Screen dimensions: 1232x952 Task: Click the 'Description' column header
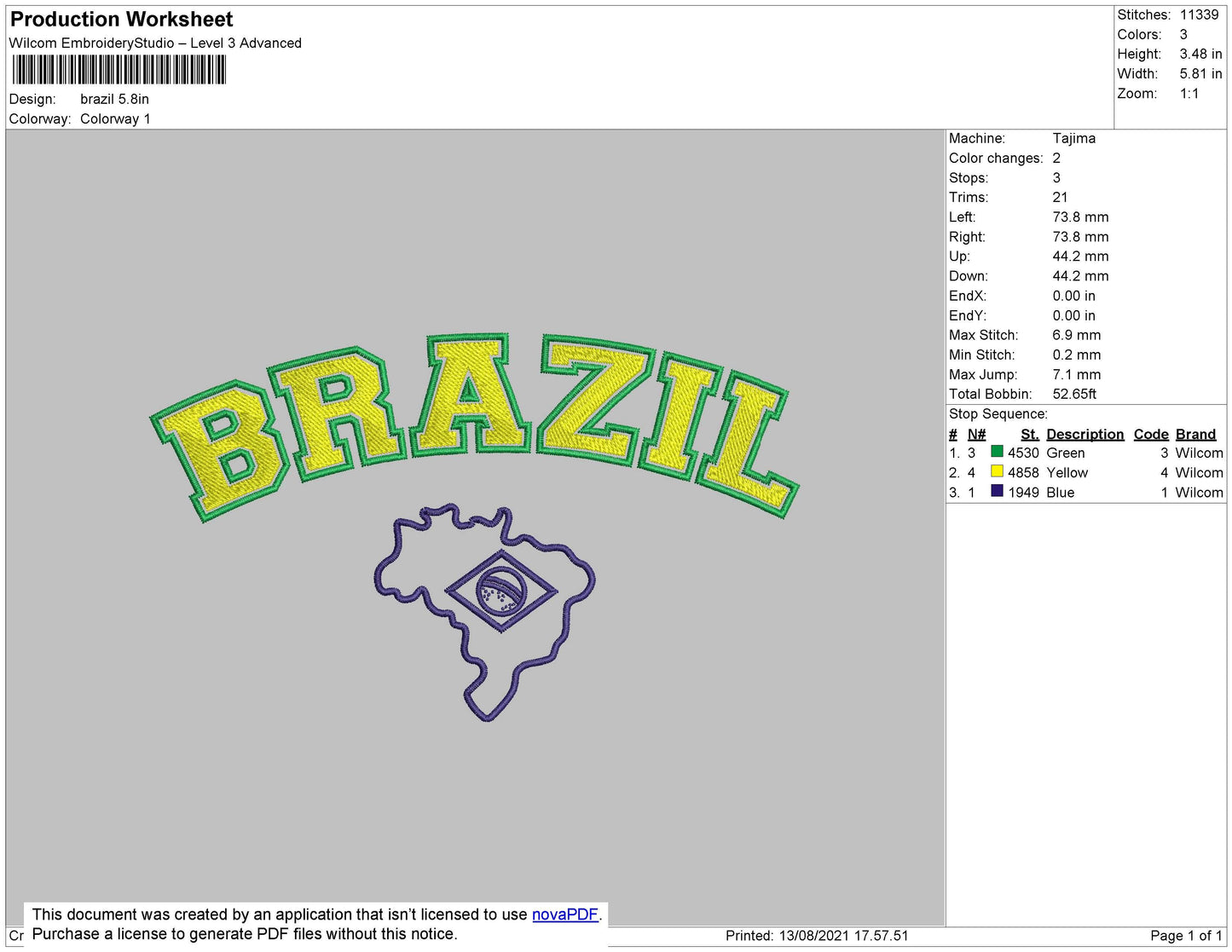1085,434
